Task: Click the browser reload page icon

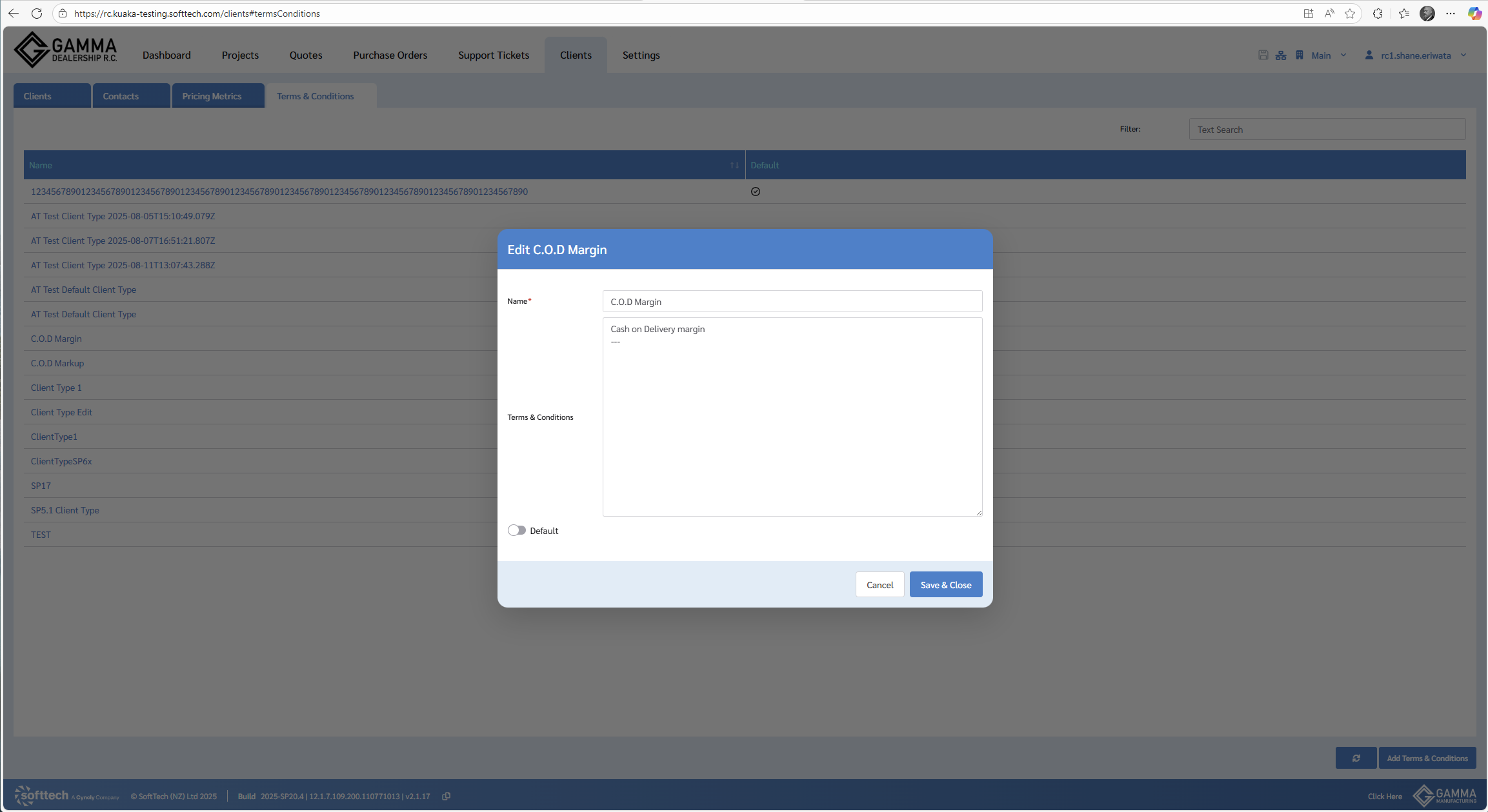Action: pos(37,14)
